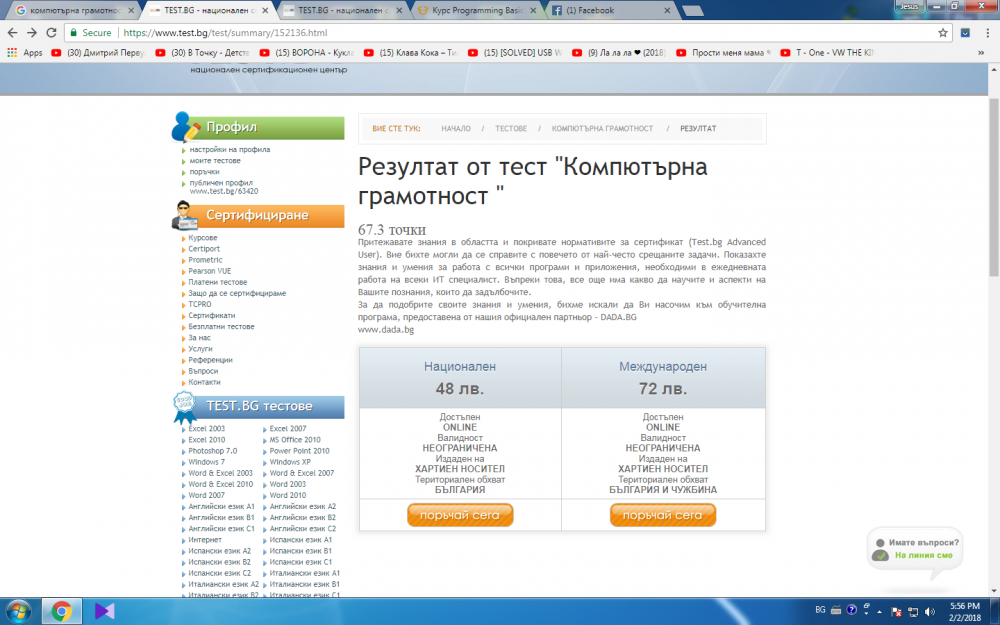Click the Secure padlock indicator
The image size is (1000, 625).
[90, 33]
